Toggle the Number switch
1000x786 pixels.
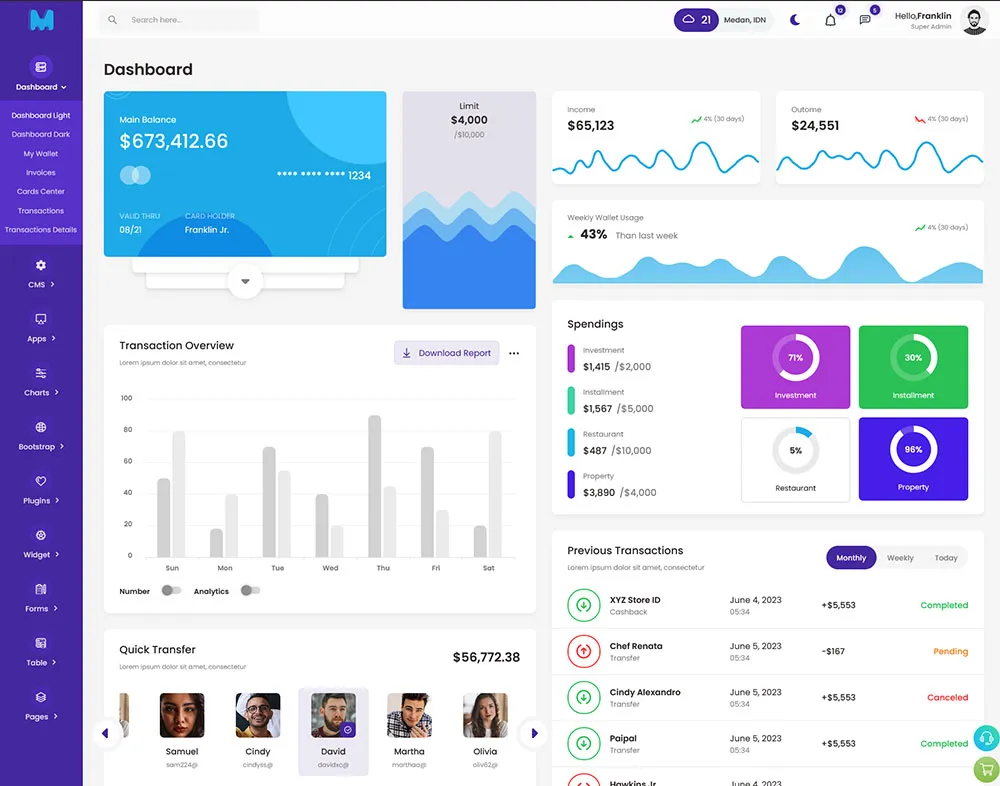(171, 591)
